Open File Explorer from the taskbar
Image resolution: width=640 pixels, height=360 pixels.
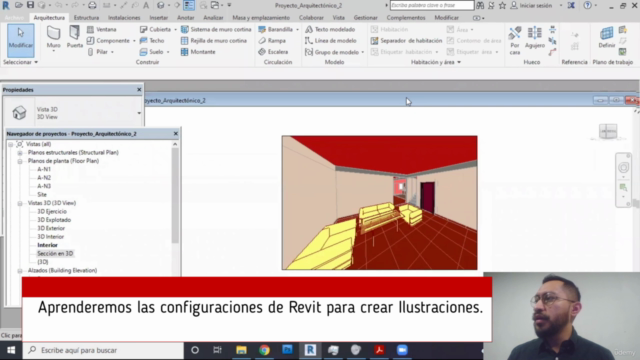241,350
